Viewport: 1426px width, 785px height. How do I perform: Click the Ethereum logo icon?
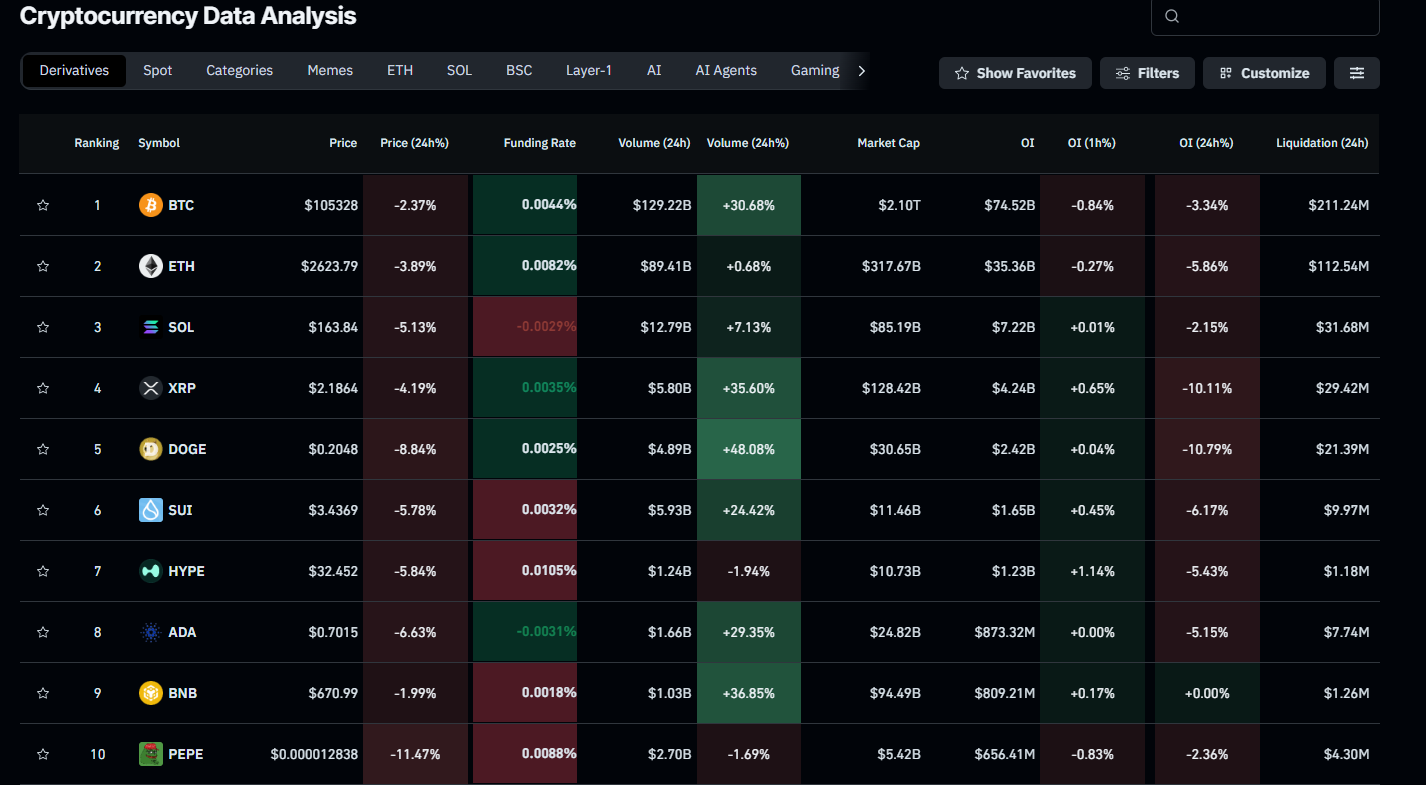coord(151,266)
